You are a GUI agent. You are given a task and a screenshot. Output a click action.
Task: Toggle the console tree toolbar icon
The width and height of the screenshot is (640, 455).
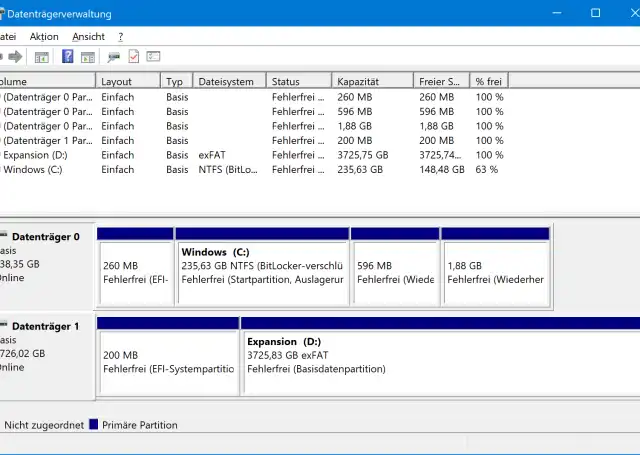42,57
